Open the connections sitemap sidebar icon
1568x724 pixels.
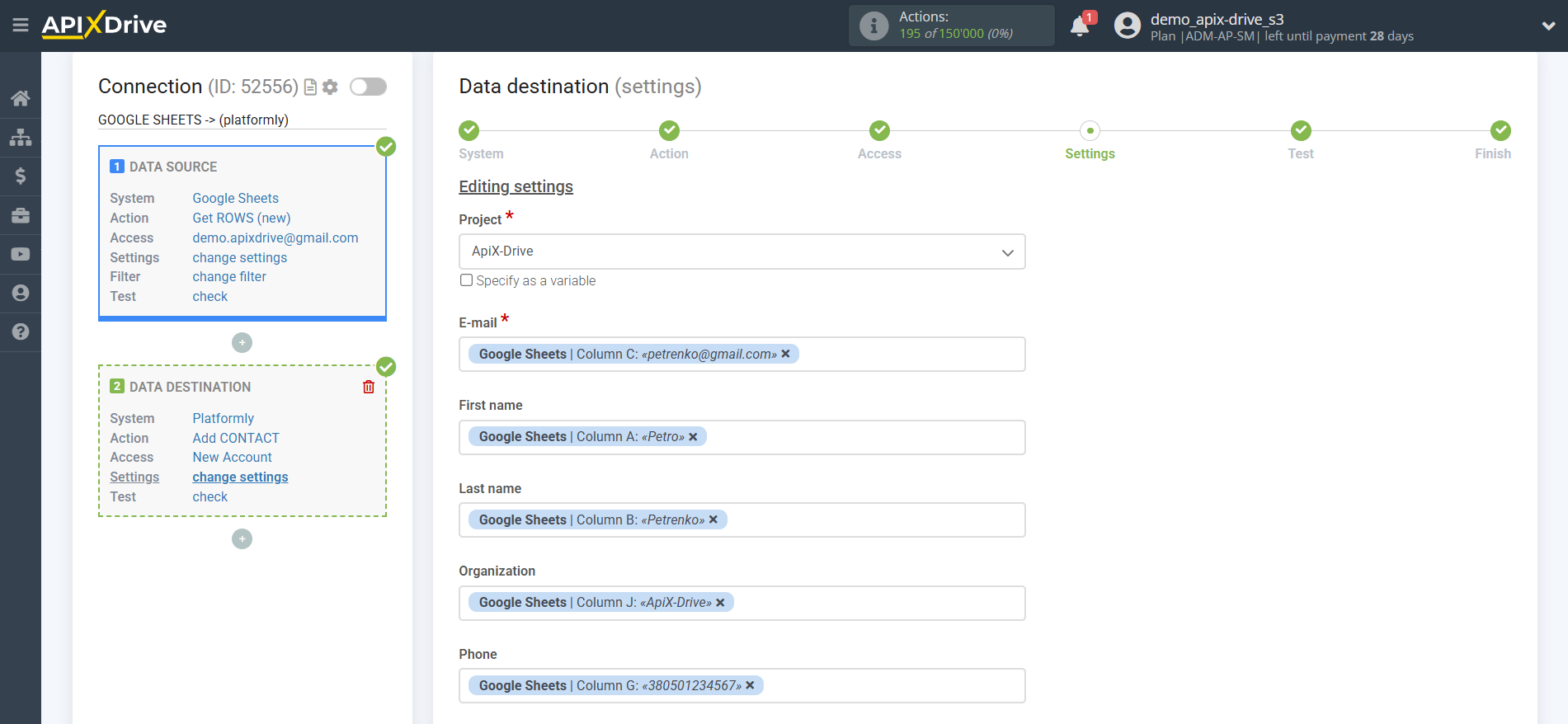(21, 137)
